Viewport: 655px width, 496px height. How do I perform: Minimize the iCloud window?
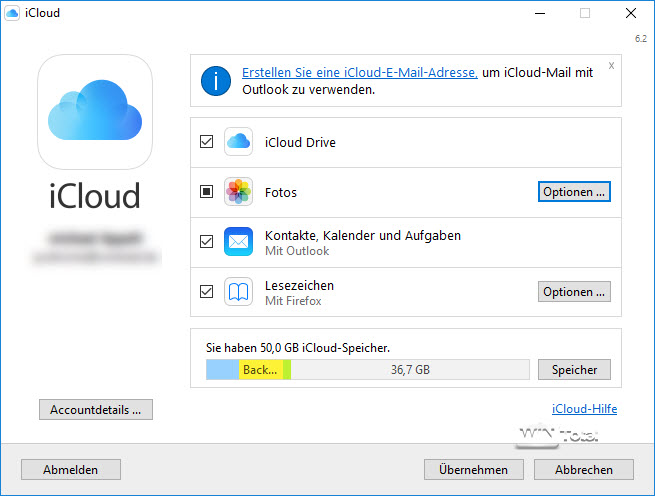point(540,13)
